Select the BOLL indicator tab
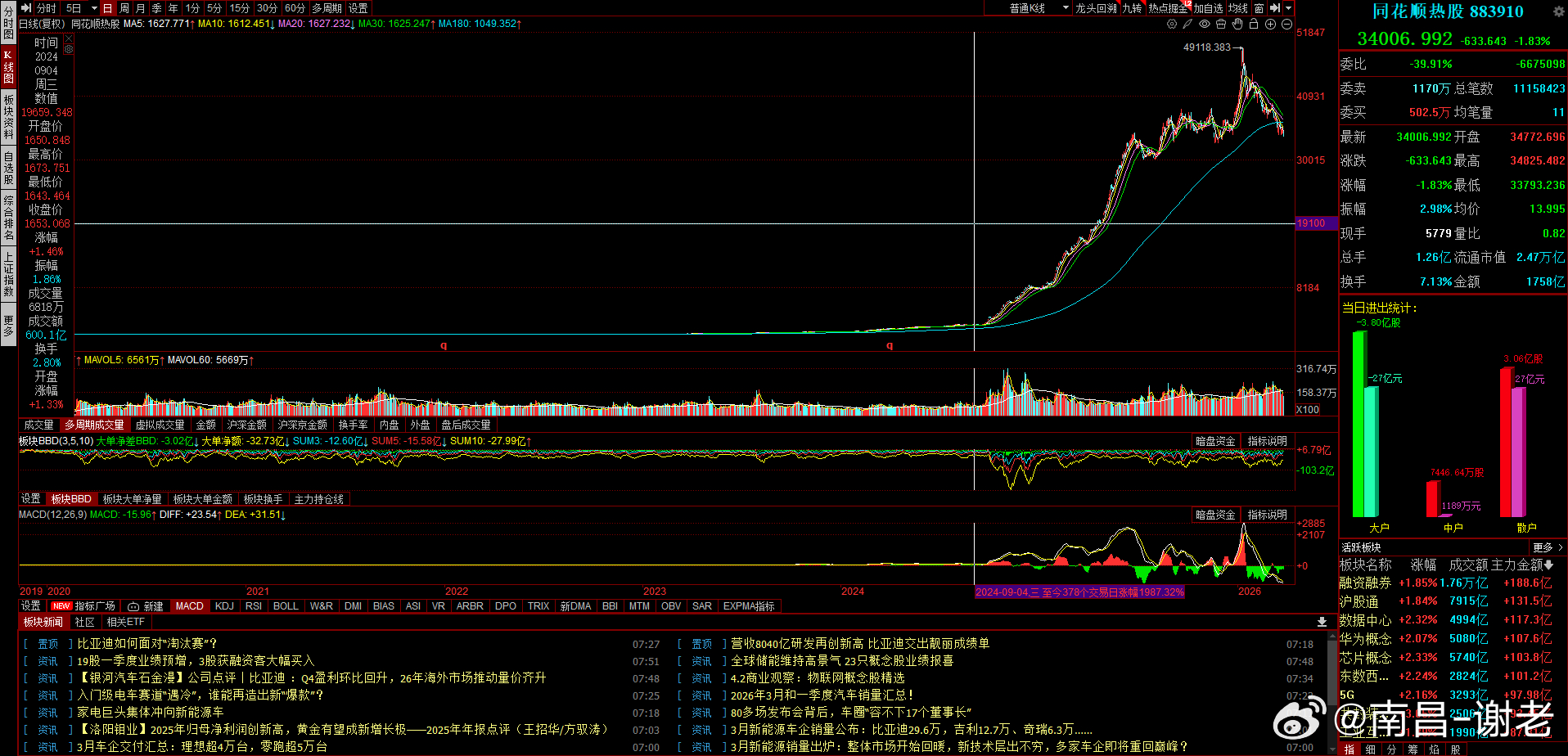Viewport: 1568px width, 756px height. tap(286, 606)
